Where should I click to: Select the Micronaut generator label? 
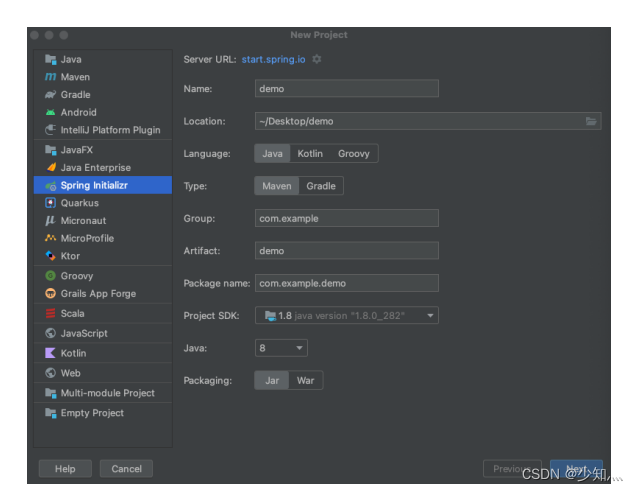83,221
